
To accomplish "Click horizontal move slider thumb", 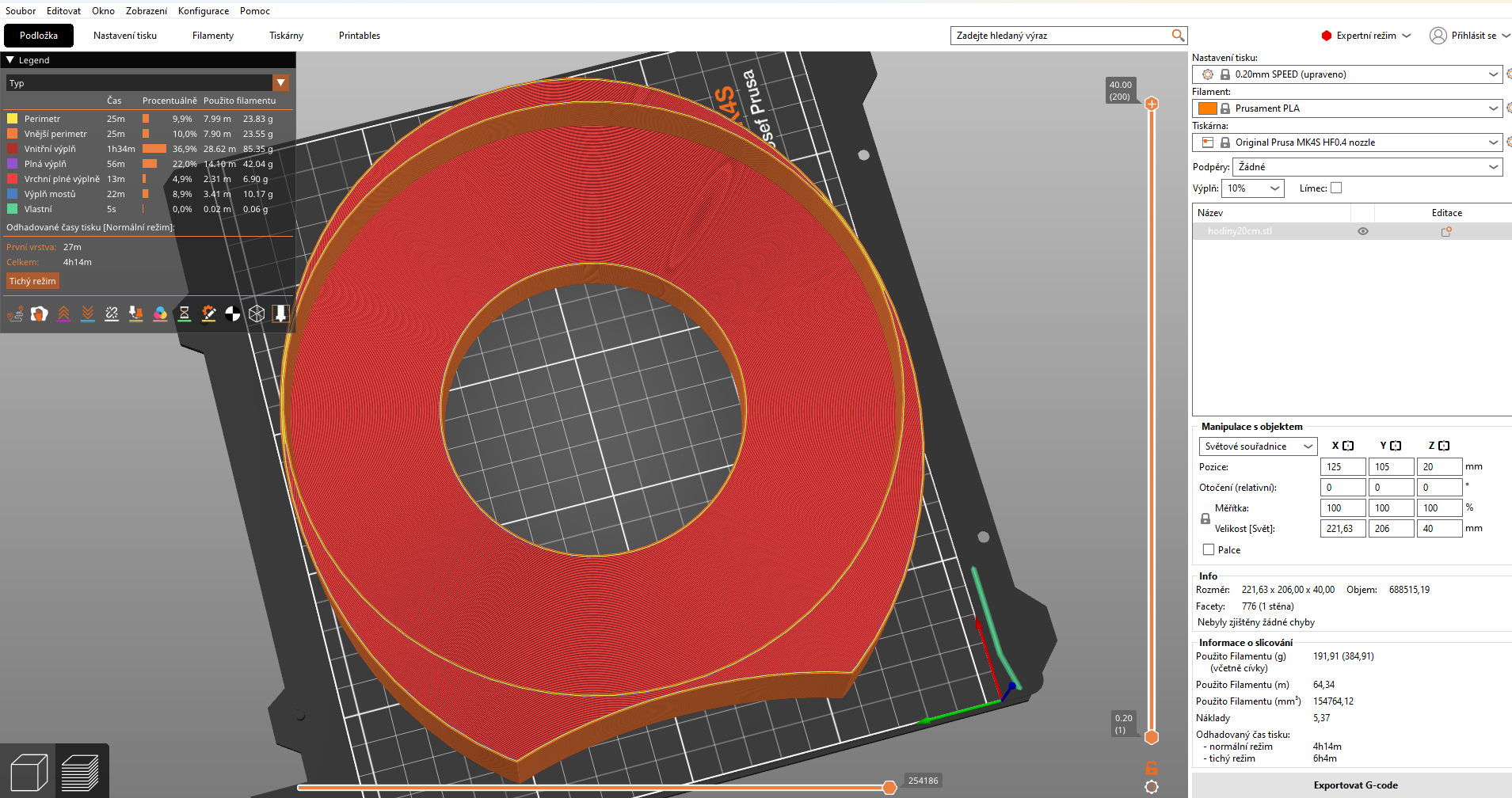I will (889, 787).
